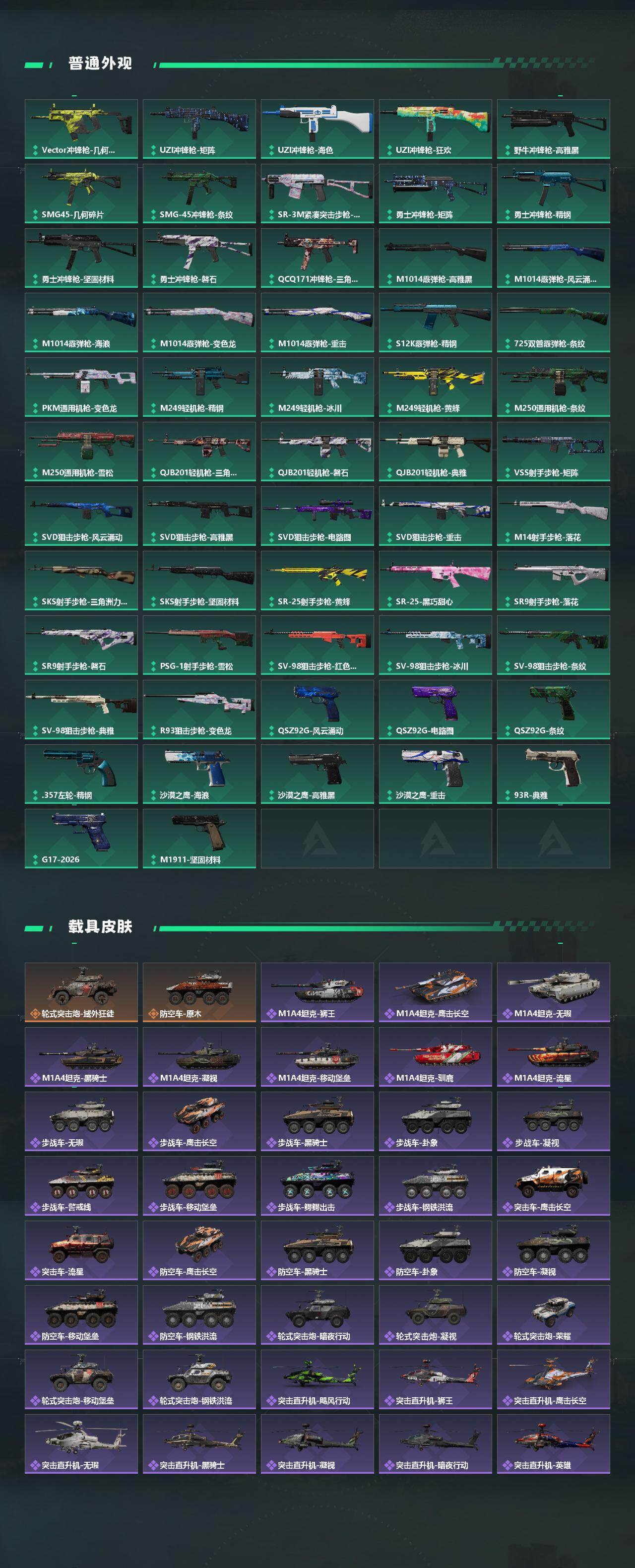Select the 沙漠之鹰-海浪 skin tile
The width and height of the screenshot is (635, 1568).
199,774
